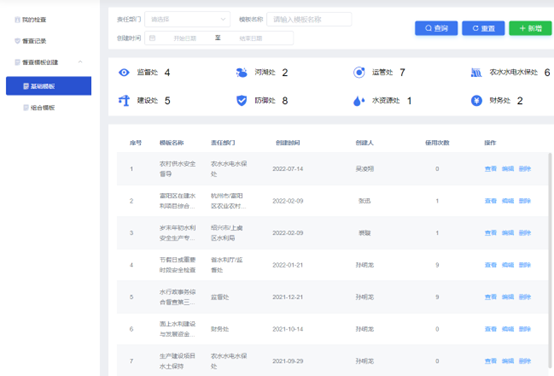Click the clipboard icon beside 我的检查
554x376 pixels.
point(17,20)
